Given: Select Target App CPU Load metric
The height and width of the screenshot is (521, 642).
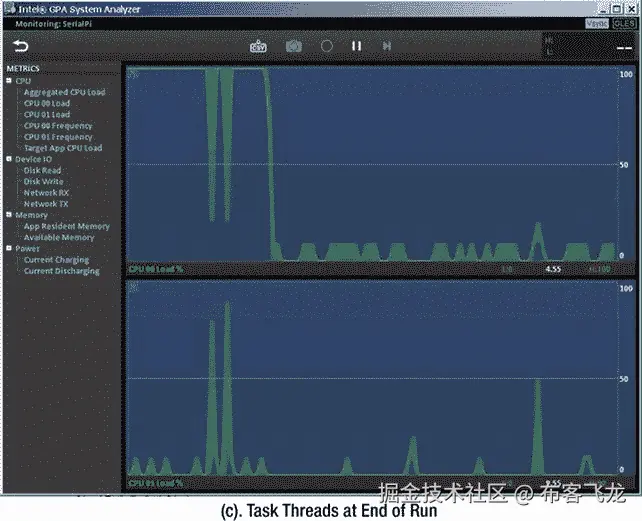Looking at the screenshot, I should pos(63,148).
